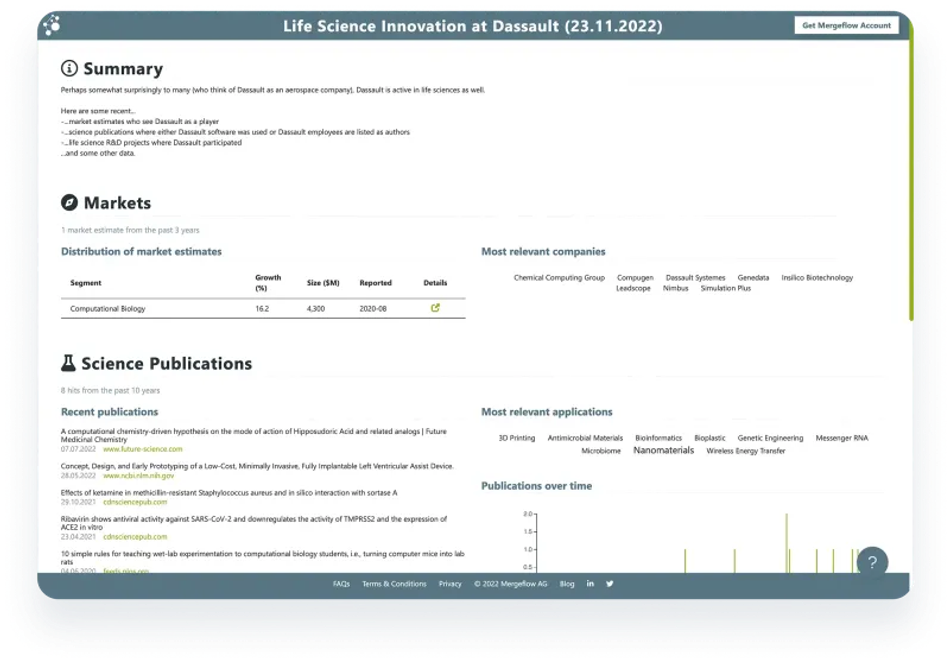Select Simulation Plus company tag
The width and height of the screenshot is (950, 661).
[726, 288]
